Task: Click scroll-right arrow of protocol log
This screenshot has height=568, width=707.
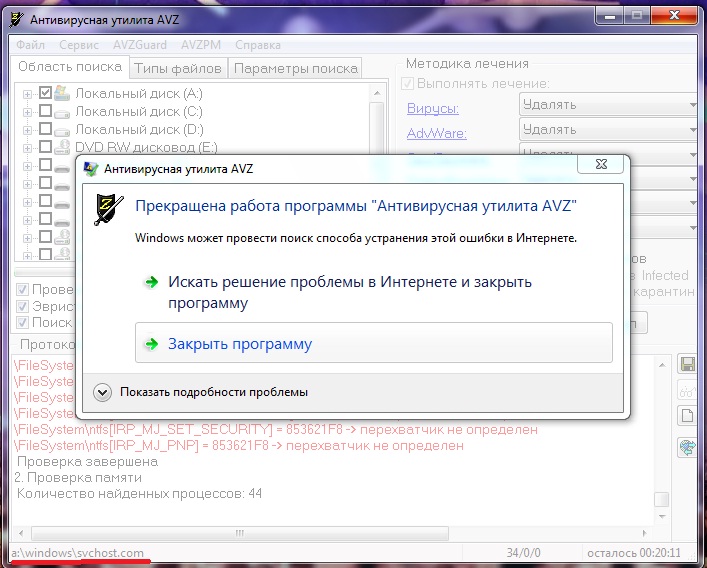Action: [644, 533]
